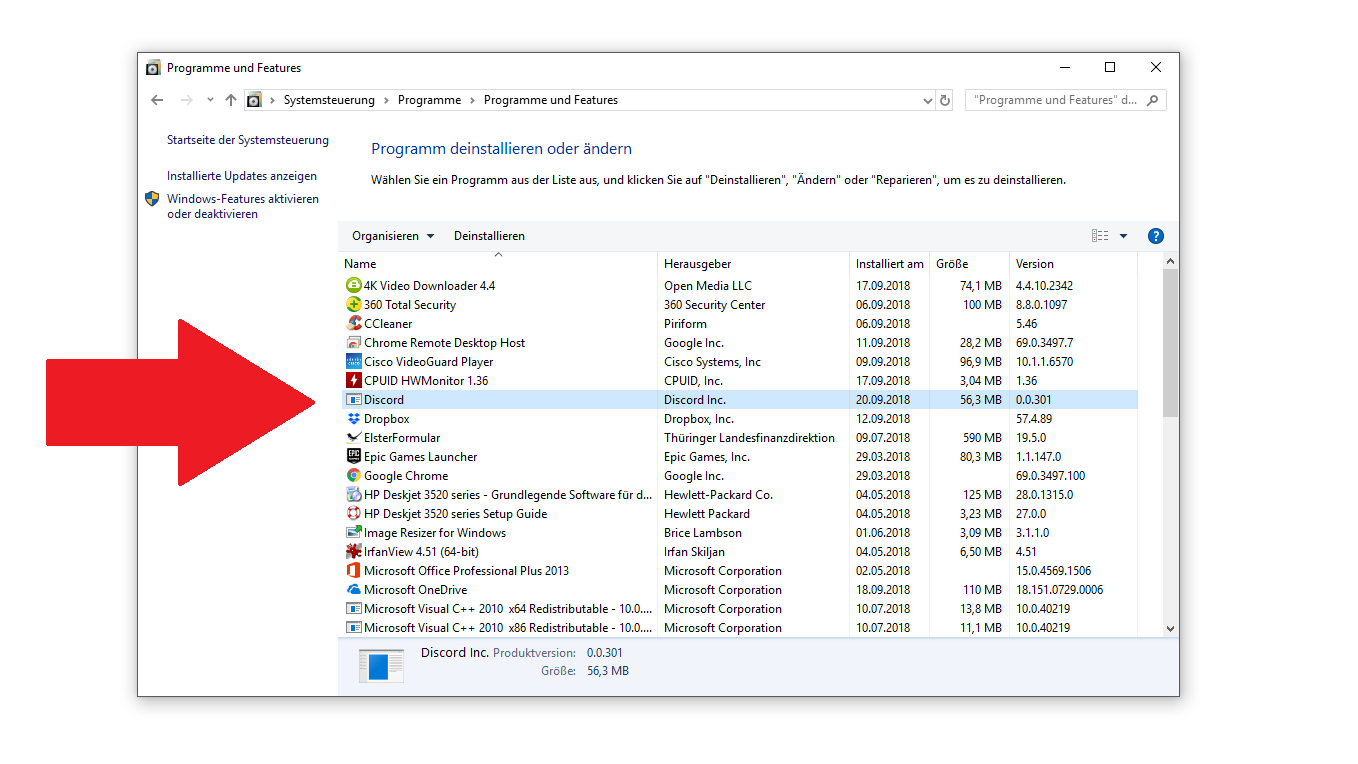Click the 360 Total Security icon
Image resolution: width=1358 pixels, height=764 pixels.
[353, 305]
